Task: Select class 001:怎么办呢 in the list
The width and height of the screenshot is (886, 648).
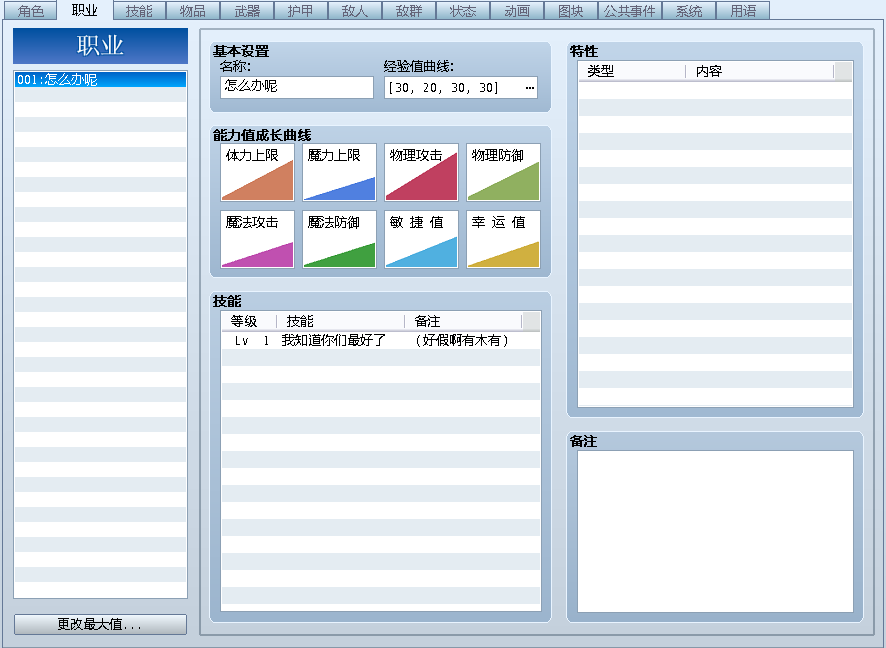Action: coord(100,80)
